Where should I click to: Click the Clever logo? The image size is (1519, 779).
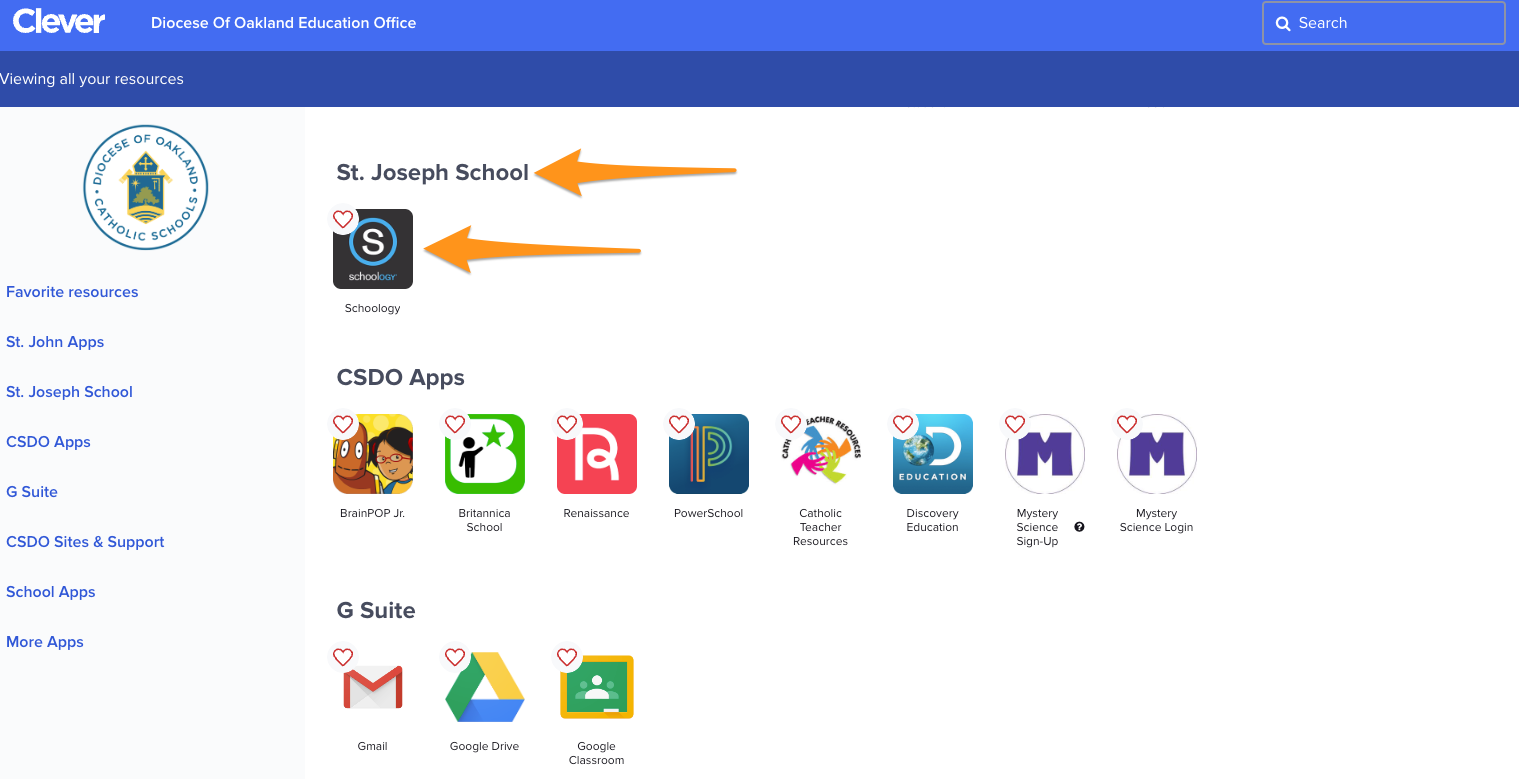59,22
